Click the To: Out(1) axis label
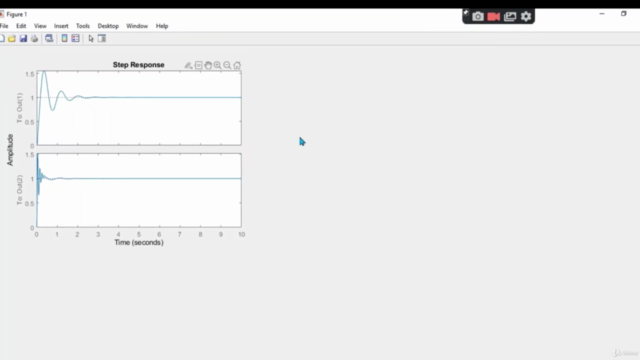The height and width of the screenshot is (360, 640). point(20,108)
